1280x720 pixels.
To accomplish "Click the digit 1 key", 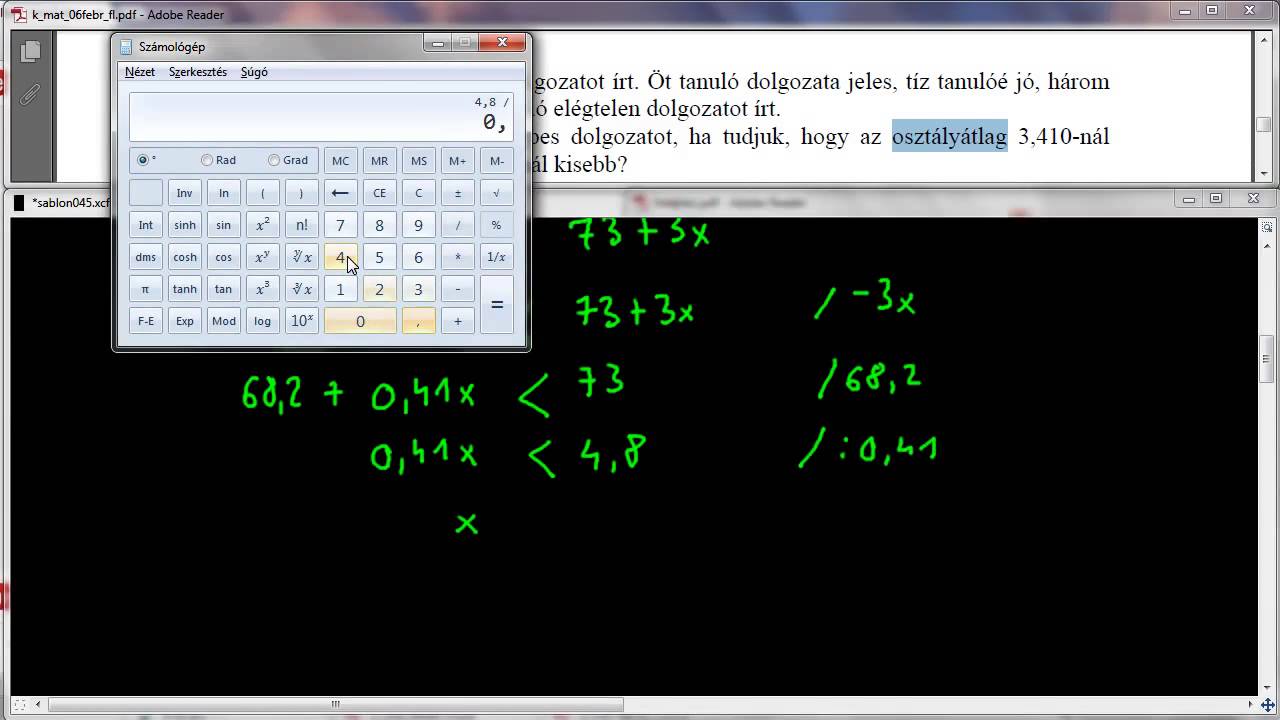I will [x=340, y=289].
